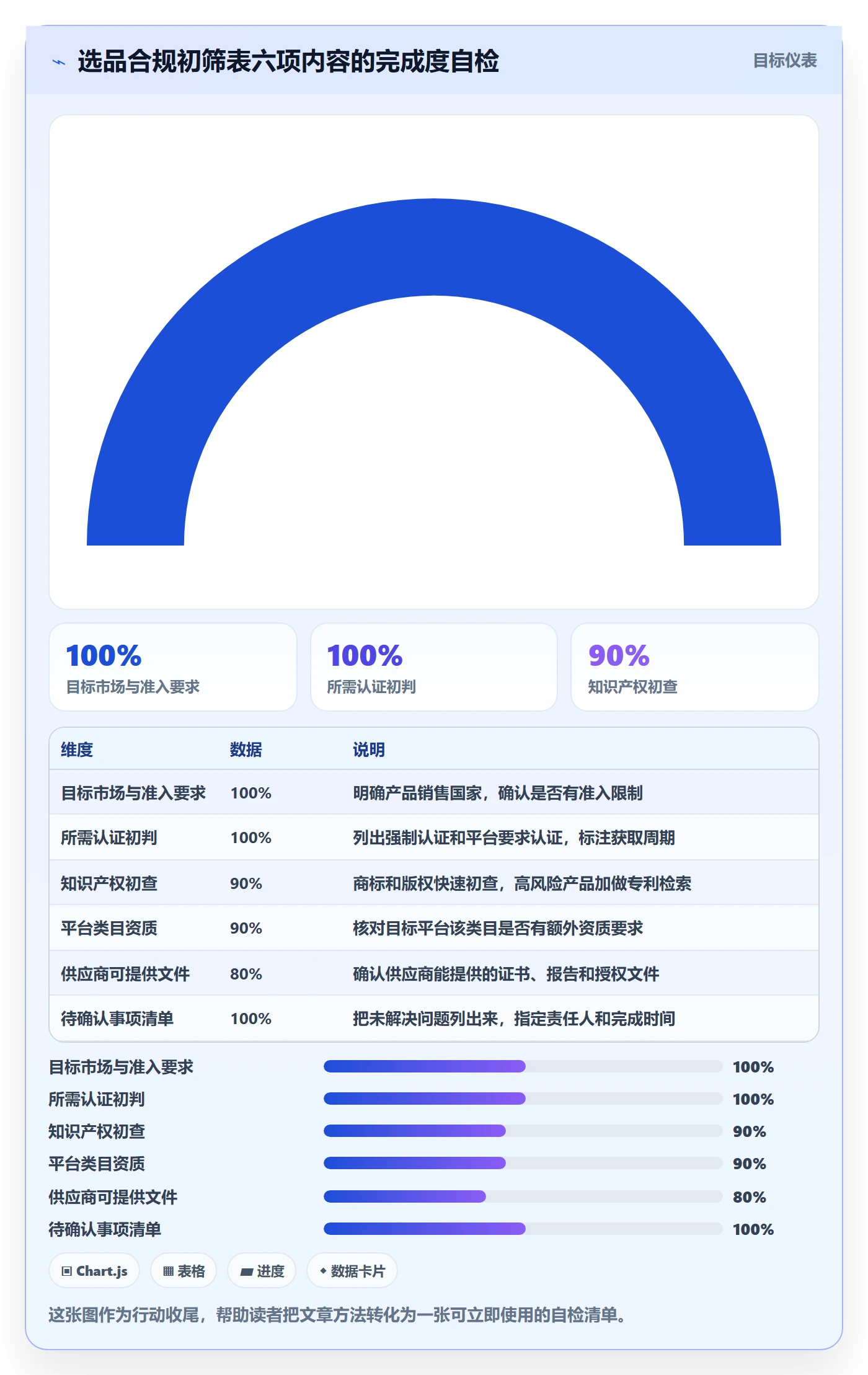Click the 80% value next to the 供应商可提供文件 progress bar
Image resolution: width=868 pixels, height=1375 pixels.
(750, 1197)
